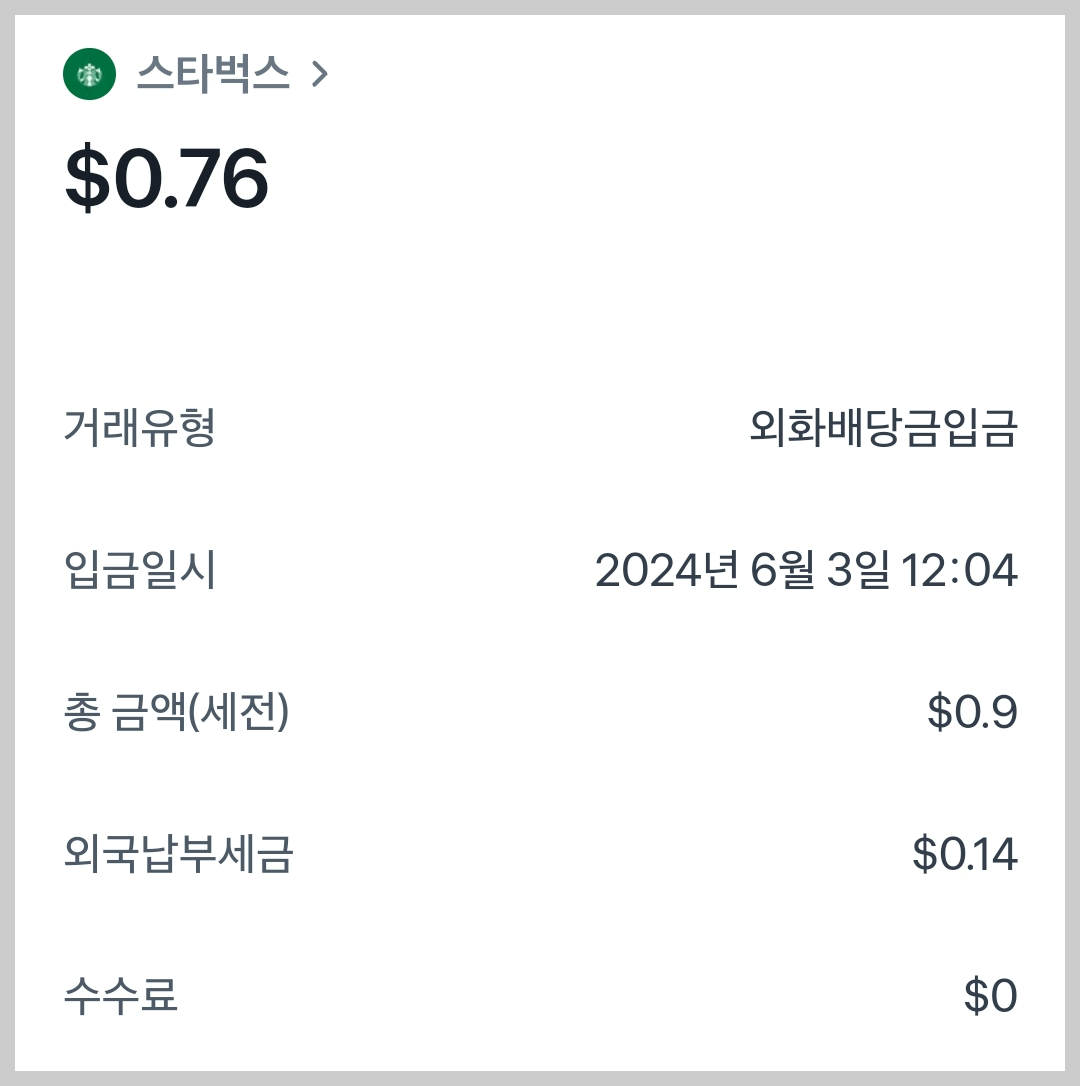Click the 76 cents digits in heading

pos(224,179)
